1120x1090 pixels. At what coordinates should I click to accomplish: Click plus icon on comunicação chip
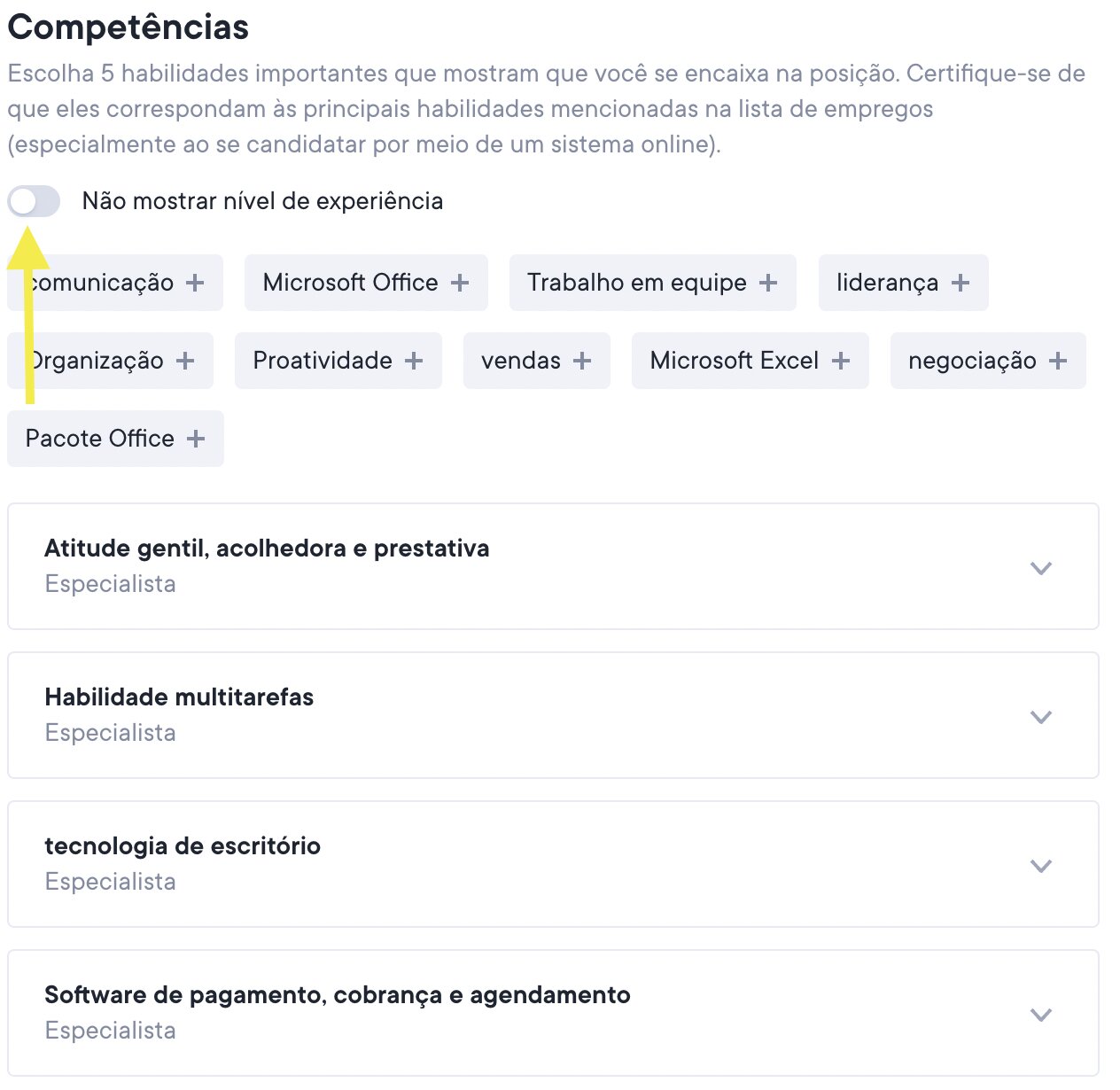pos(195,283)
